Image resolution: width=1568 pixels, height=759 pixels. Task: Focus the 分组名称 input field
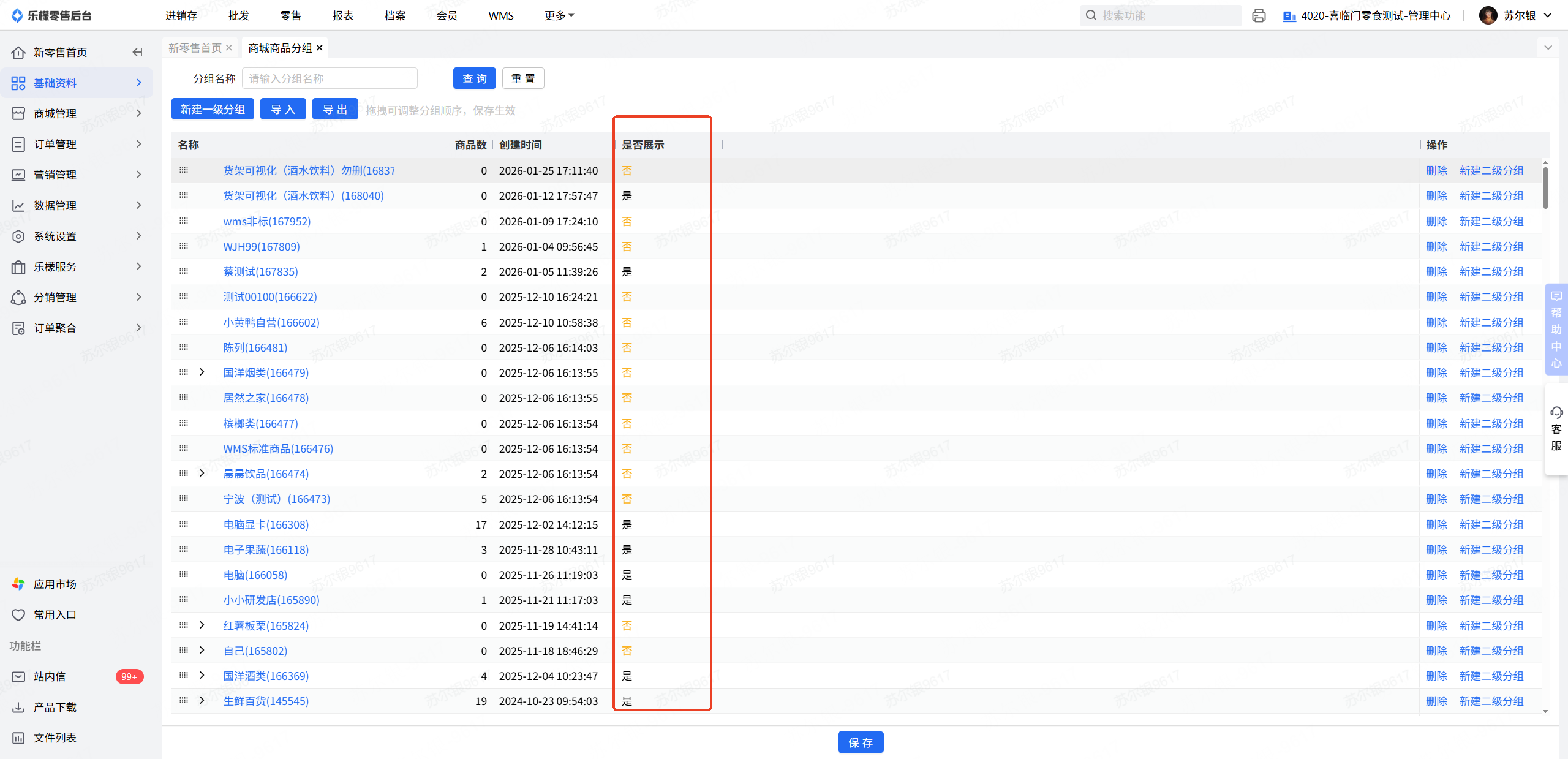pos(330,78)
